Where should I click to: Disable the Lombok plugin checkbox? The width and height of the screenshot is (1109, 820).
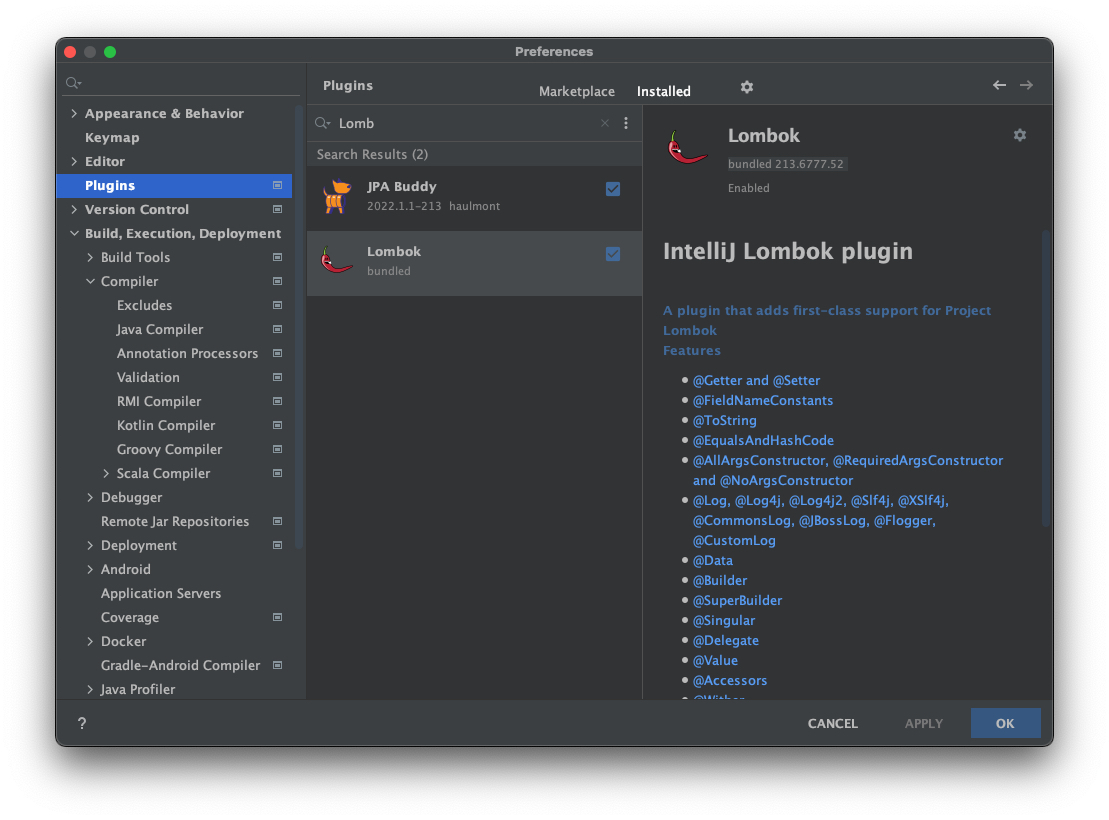pyautogui.click(x=612, y=254)
